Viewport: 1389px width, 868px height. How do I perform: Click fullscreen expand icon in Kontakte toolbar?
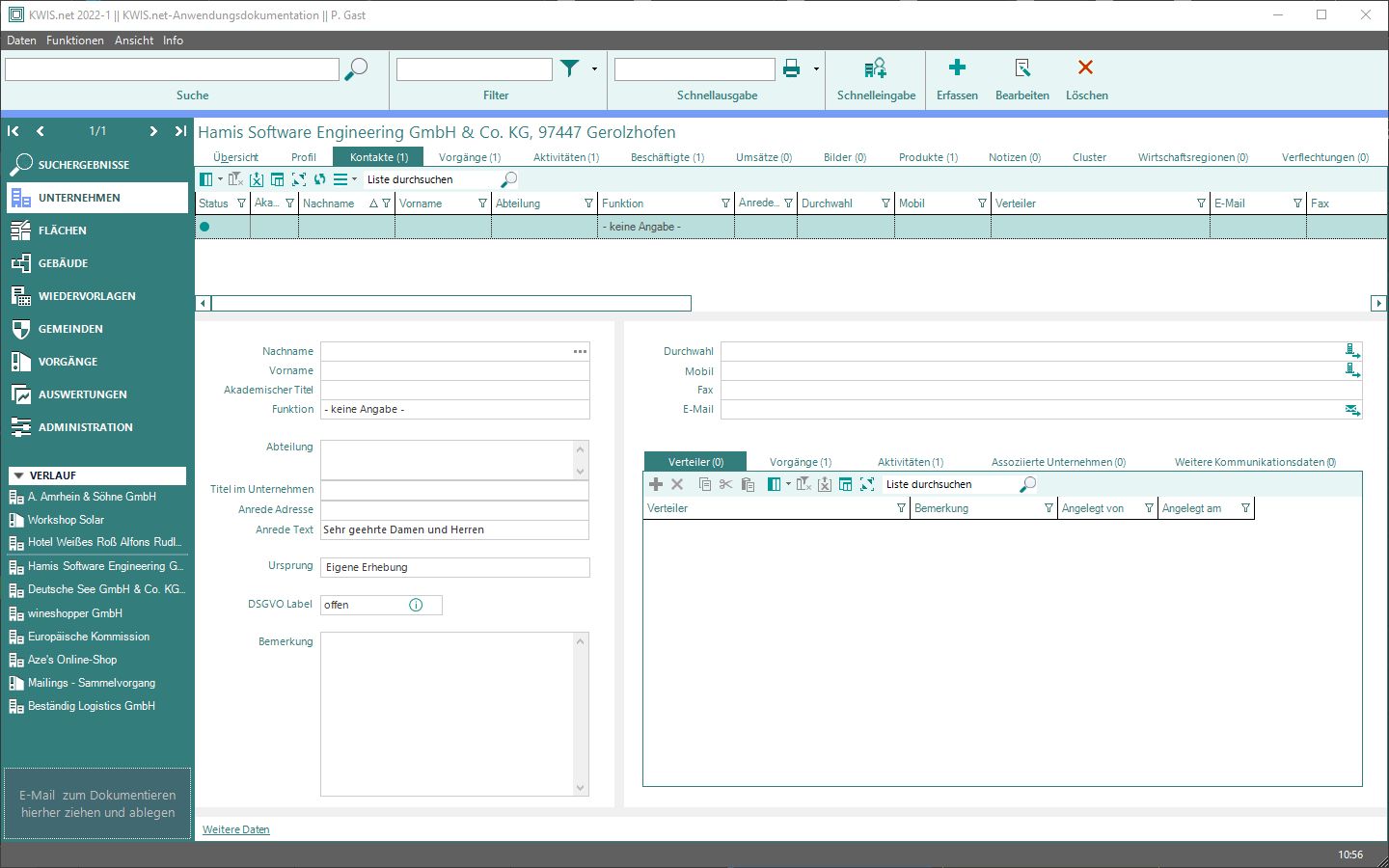[299, 179]
